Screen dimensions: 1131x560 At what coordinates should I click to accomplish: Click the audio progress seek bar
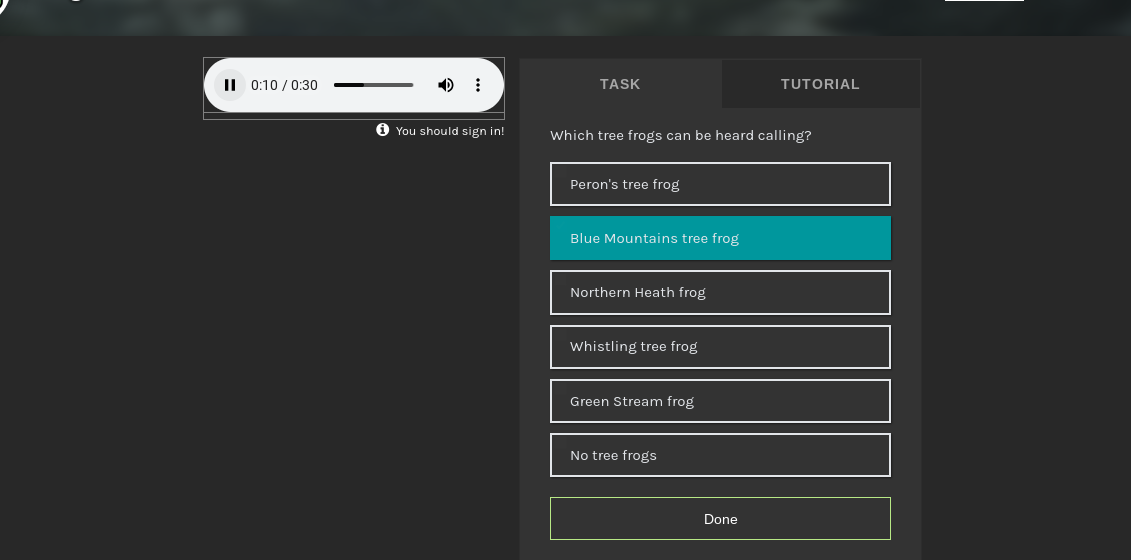(x=374, y=85)
